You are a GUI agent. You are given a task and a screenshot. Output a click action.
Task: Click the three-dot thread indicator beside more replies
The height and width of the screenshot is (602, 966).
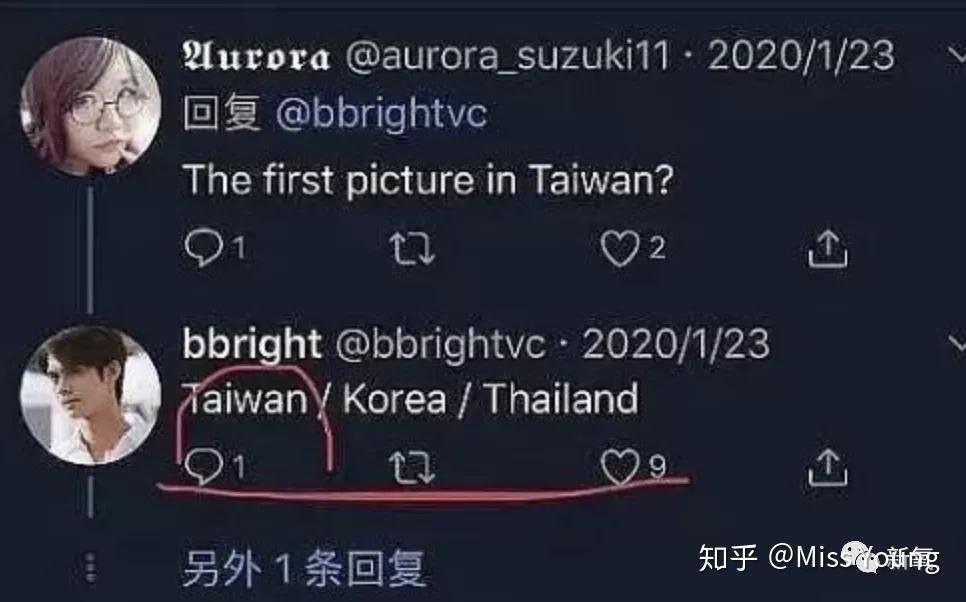91,567
